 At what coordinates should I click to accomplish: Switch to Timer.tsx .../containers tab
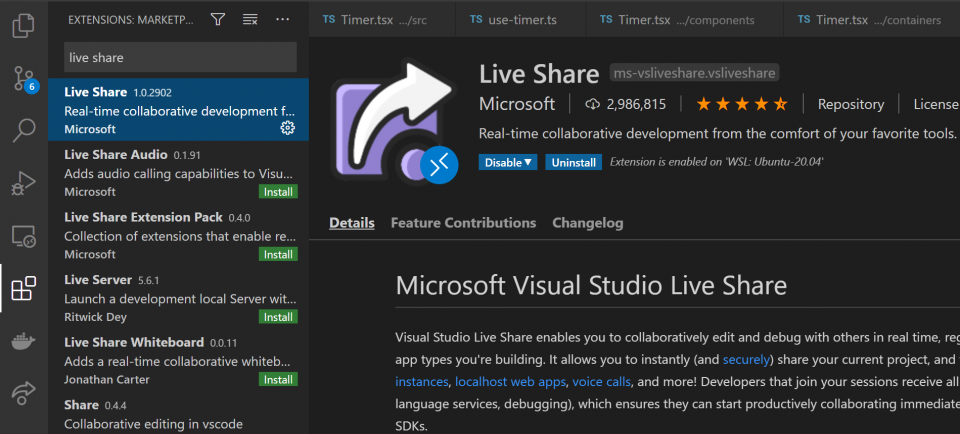coord(872,20)
